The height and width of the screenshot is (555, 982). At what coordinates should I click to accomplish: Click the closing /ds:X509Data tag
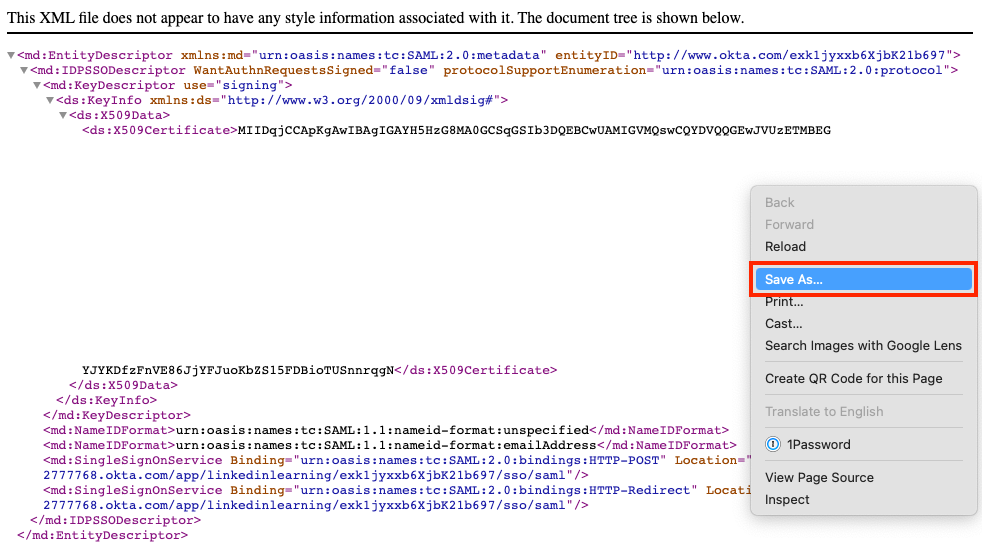pyautogui.click(x=123, y=386)
